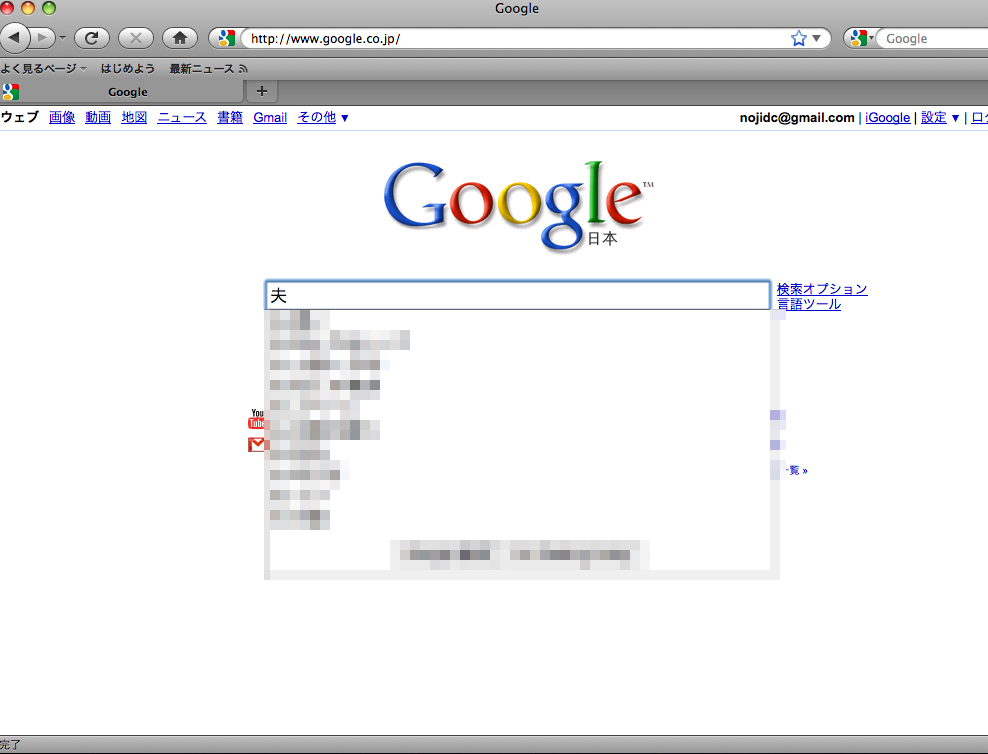Open the 画像 (Images) link

click(62, 117)
